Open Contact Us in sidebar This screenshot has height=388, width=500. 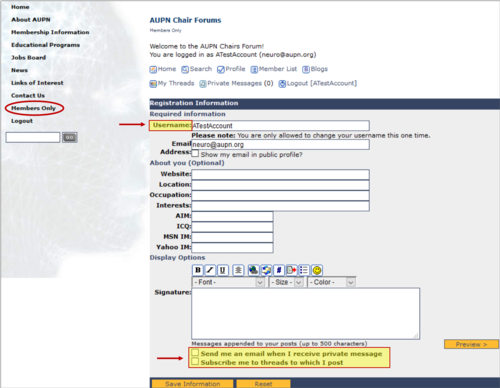(x=28, y=96)
